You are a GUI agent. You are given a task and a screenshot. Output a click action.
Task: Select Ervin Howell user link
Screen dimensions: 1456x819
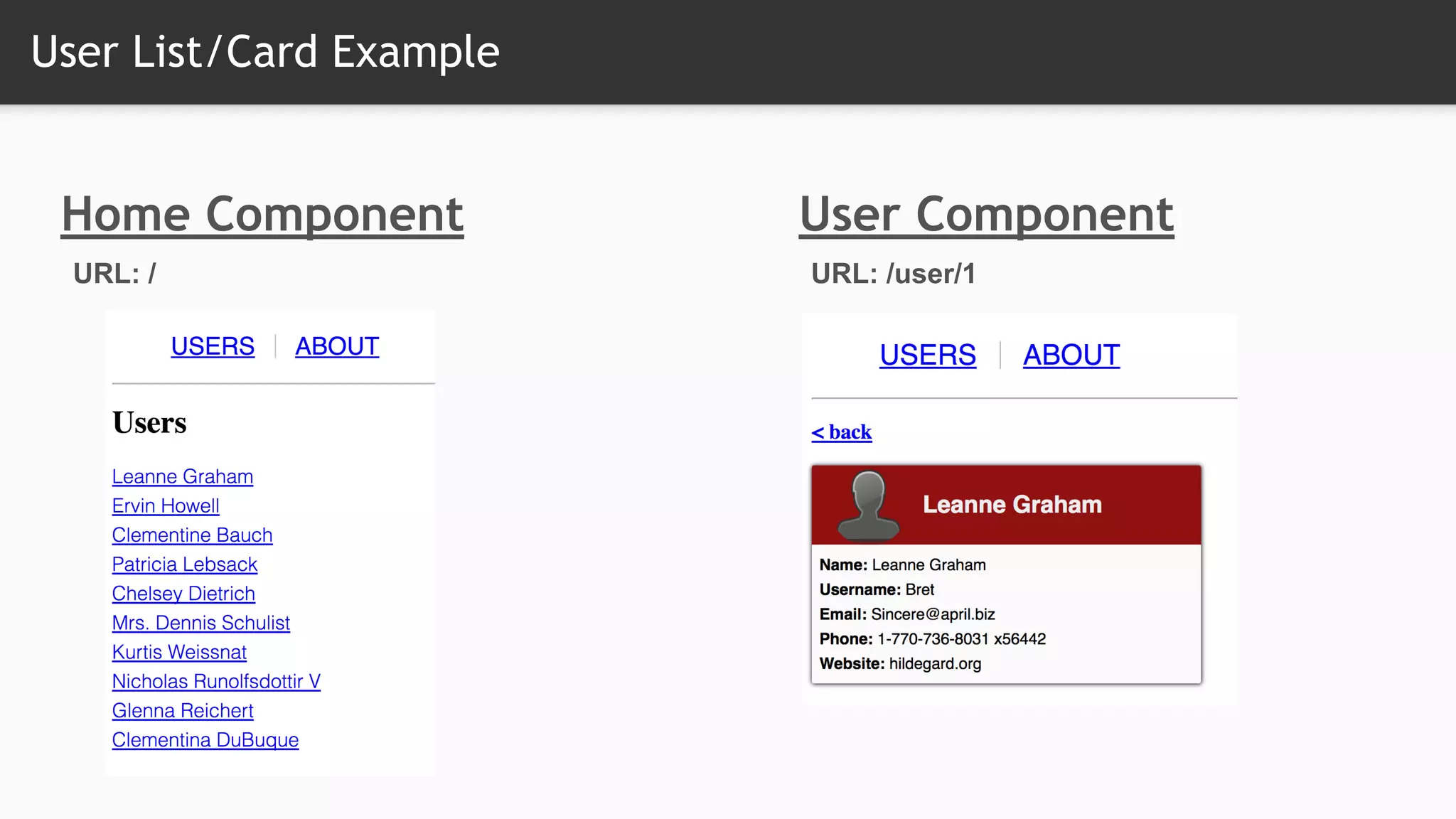tap(166, 505)
